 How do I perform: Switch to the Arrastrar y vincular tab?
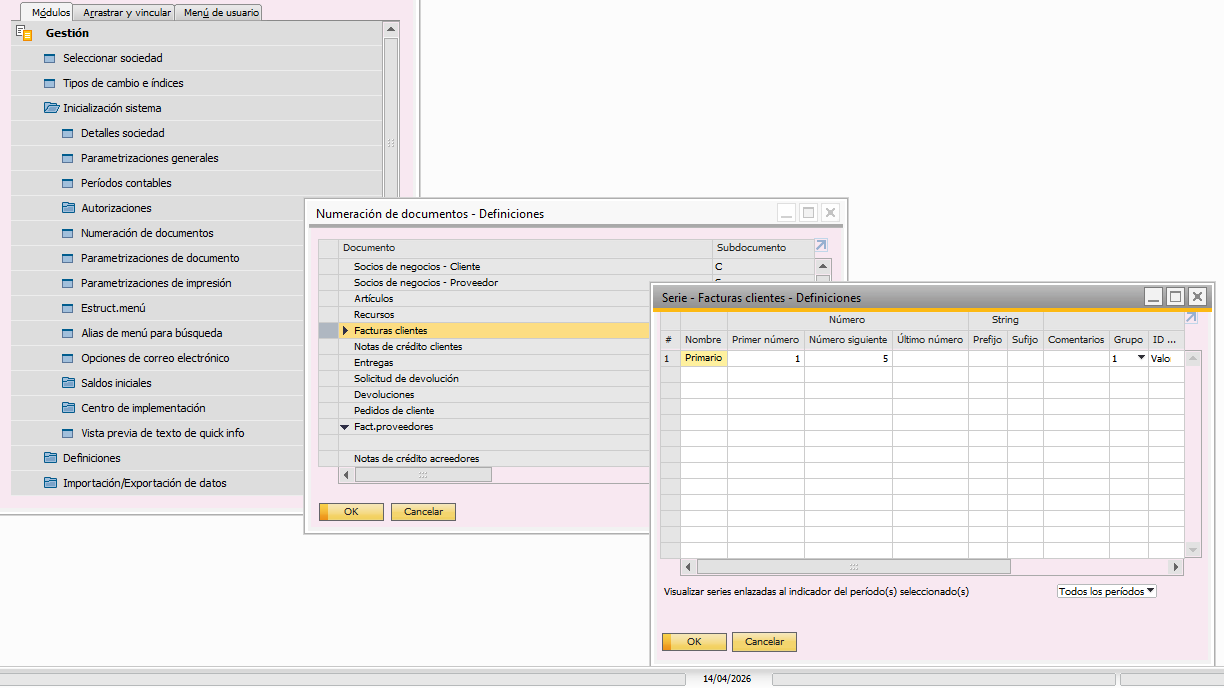pos(126,13)
